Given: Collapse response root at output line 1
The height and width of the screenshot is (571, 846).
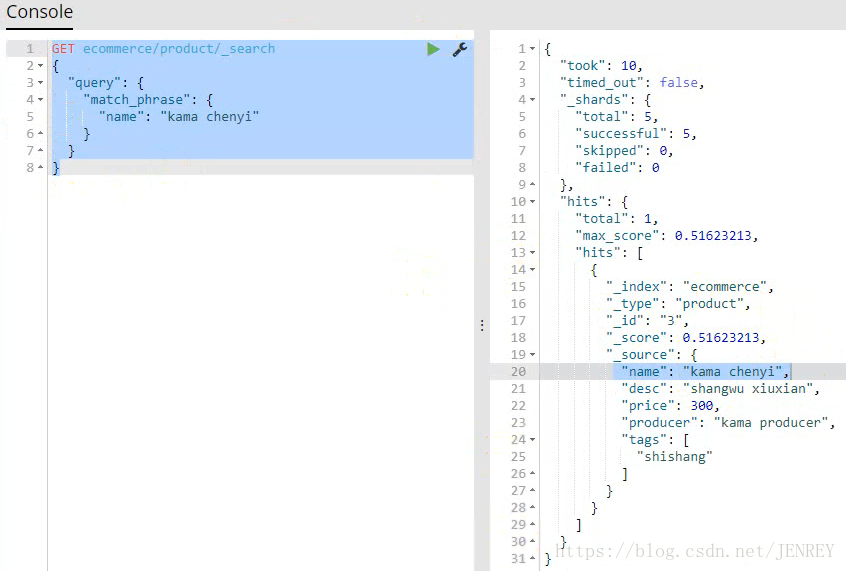Looking at the screenshot, I should [x=533, y=49].
